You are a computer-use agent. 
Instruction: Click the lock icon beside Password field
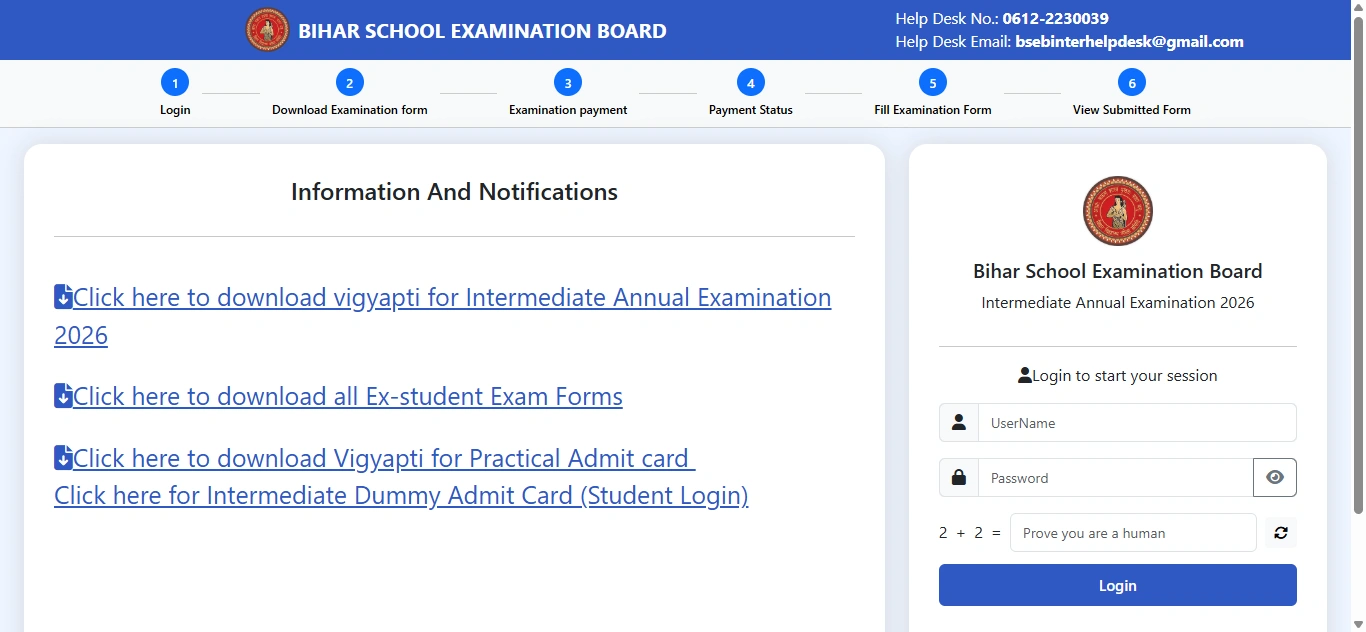pos(958,477)
